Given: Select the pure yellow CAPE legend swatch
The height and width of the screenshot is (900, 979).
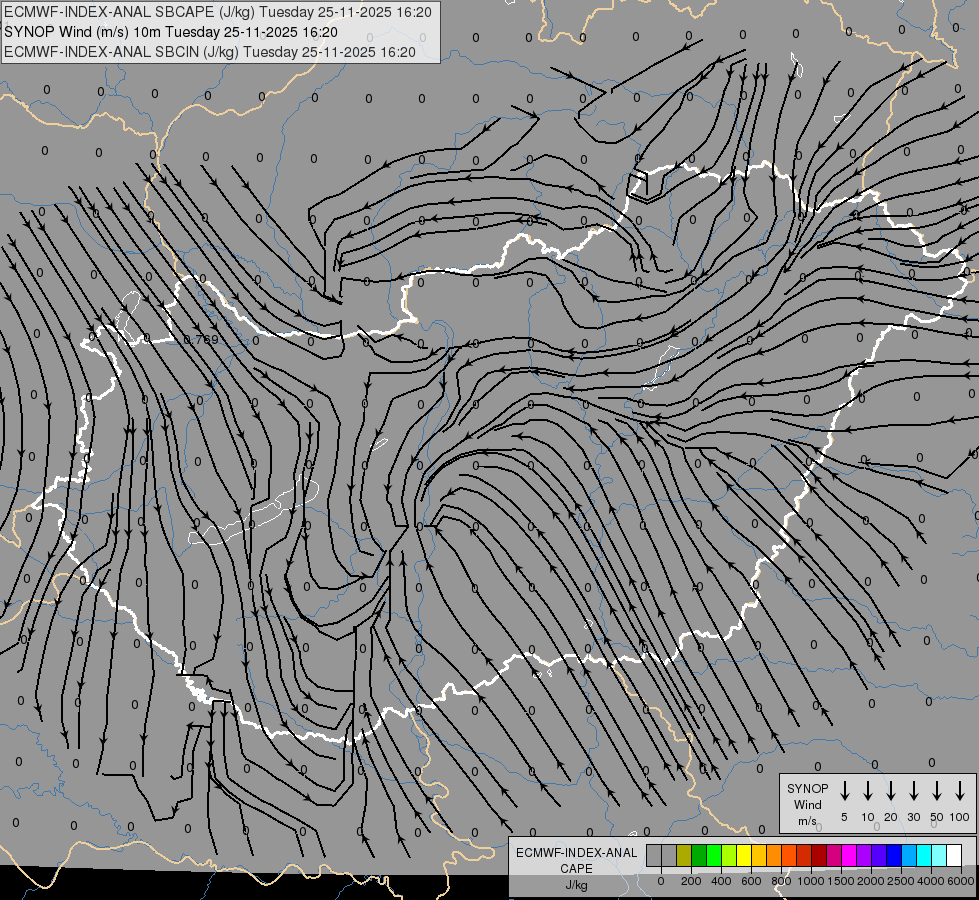Looking at the screenshot, I should point(744,855).
